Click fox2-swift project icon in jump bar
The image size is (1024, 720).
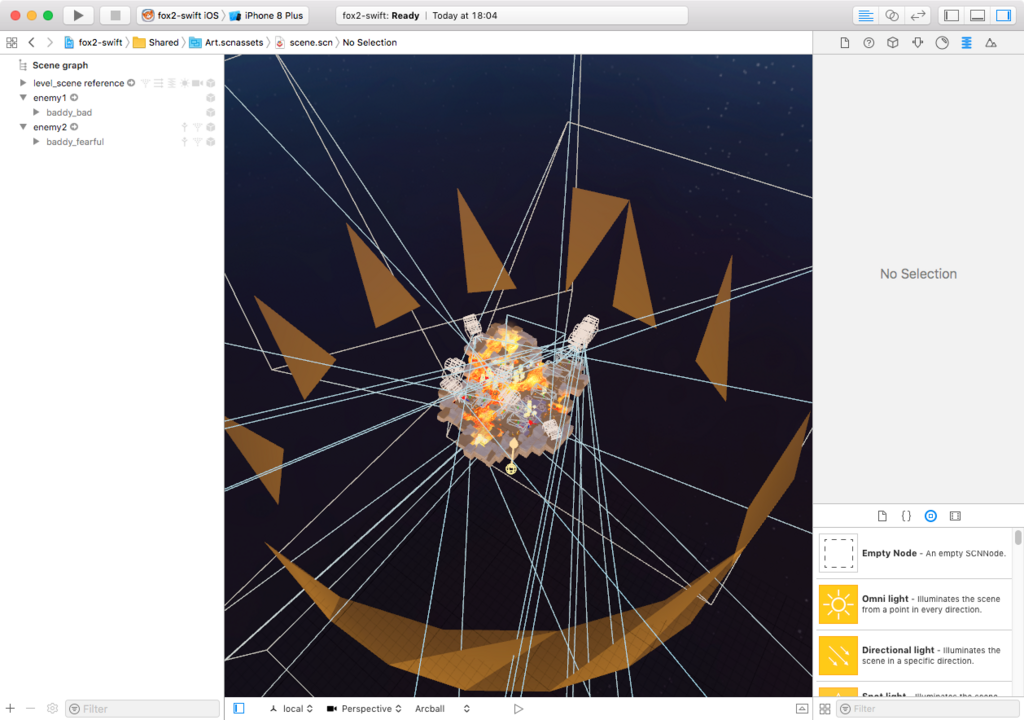[x=69, y=42]
